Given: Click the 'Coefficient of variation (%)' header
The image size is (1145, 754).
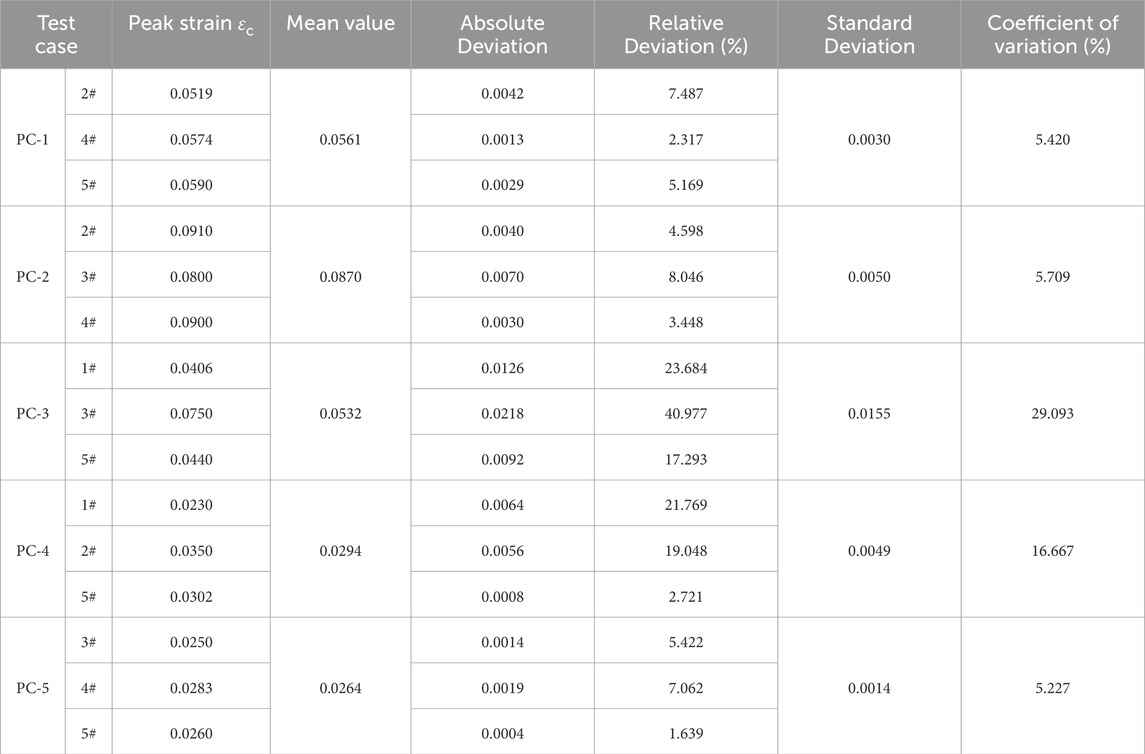Looking at the screenshot, I should click(1052, 34).
